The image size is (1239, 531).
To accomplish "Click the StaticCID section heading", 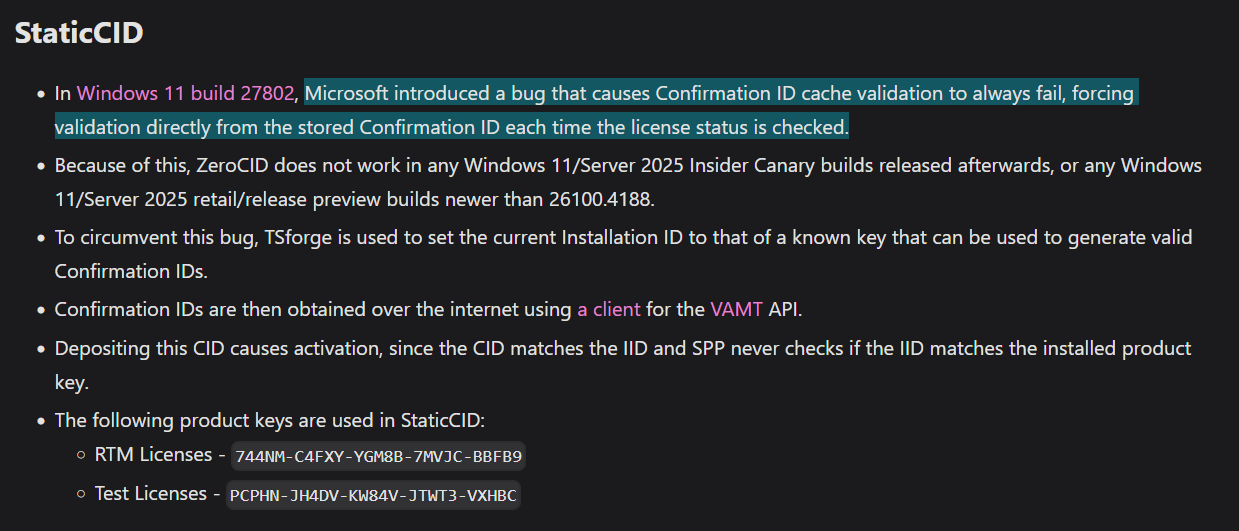I will (79, 33).
